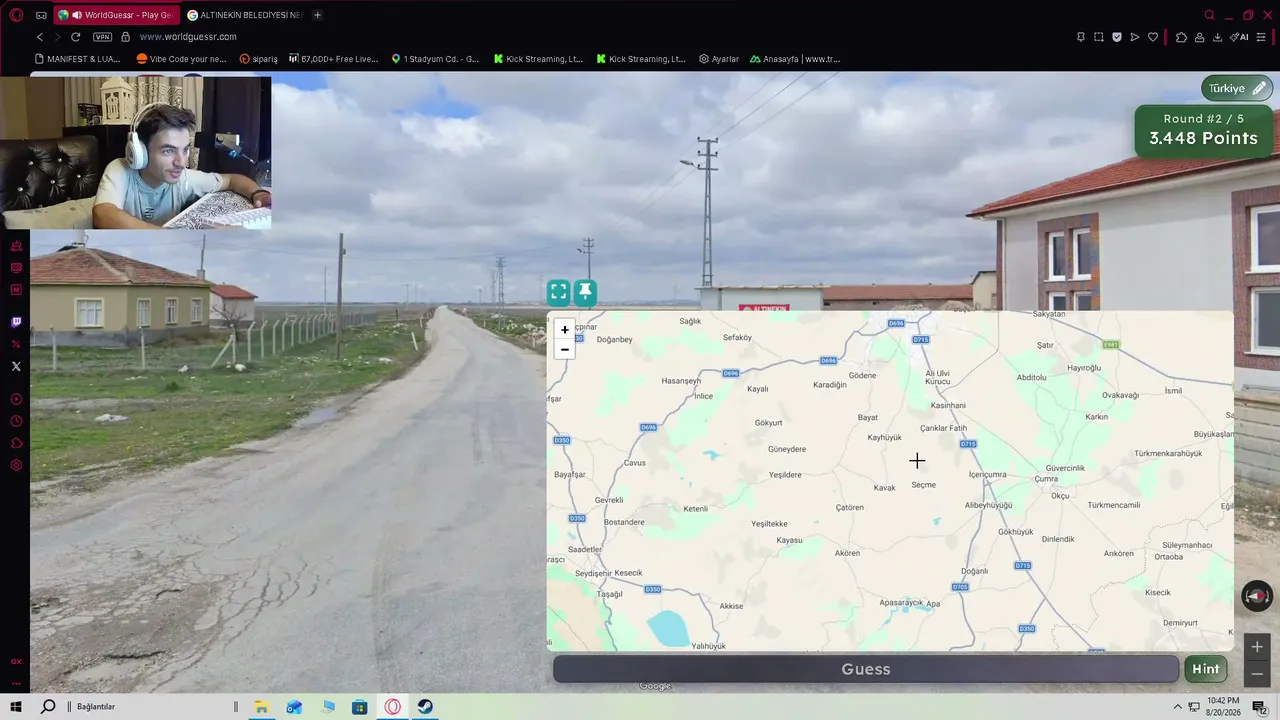This screenshot has height=720, width=1280.
Task: Pin the guess map open
Action: 585,292
